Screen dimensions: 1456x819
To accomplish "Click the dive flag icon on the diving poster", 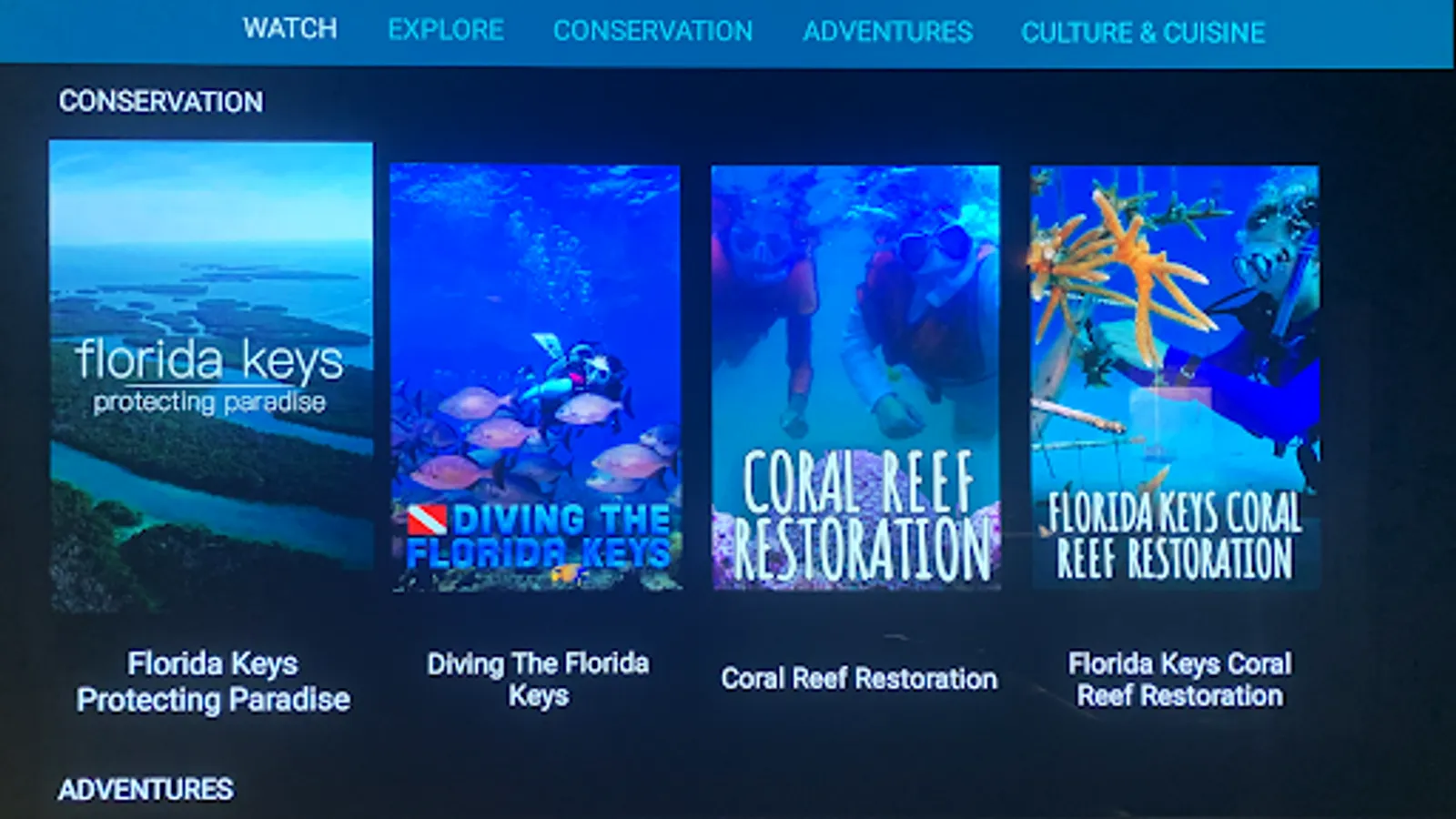I will tap(426, 521).
